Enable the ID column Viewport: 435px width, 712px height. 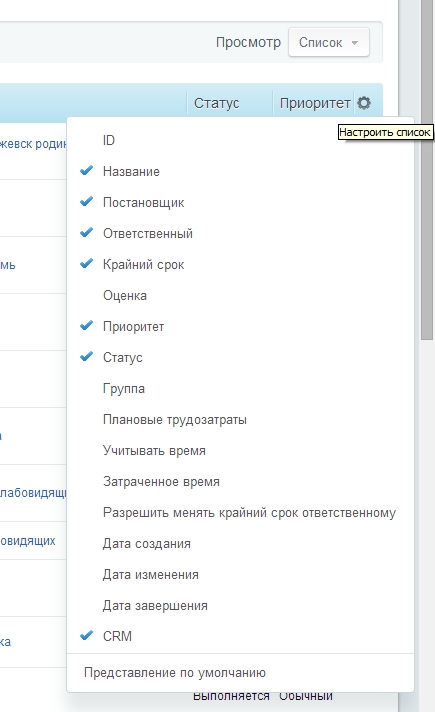pyautogui.click(x=109, y=140)
